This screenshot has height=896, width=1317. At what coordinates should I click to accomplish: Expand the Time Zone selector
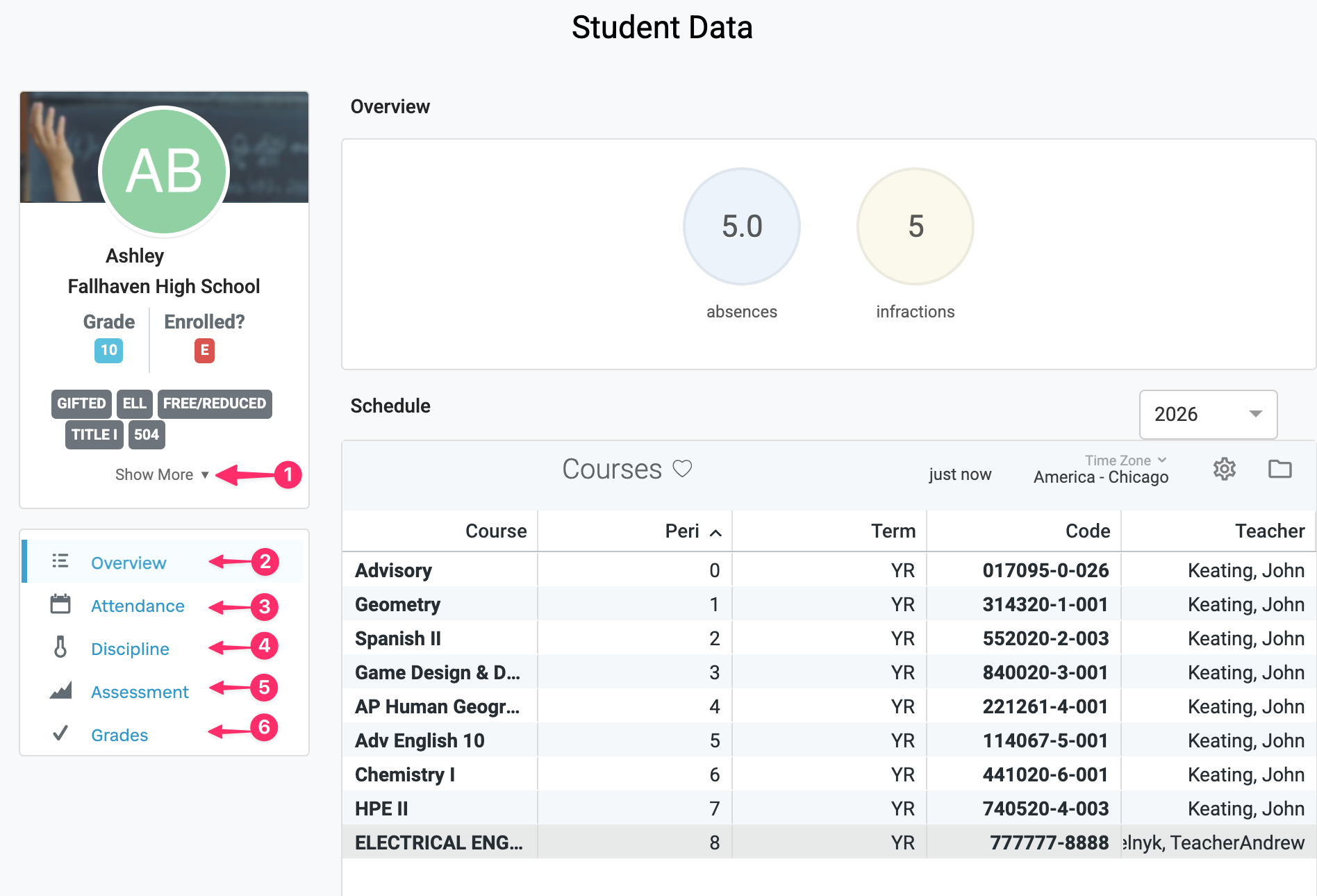click(1125, 461)
